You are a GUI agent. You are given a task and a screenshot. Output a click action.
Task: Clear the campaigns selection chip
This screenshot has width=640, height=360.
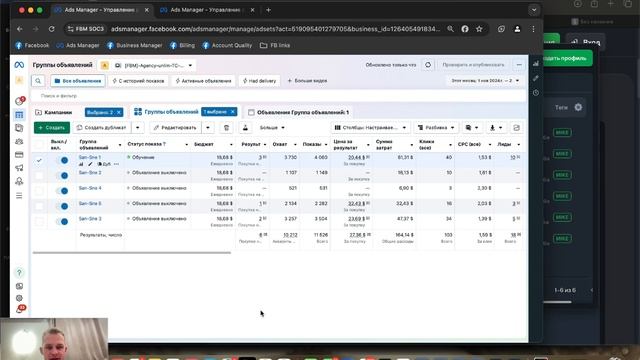pos(119,112)
